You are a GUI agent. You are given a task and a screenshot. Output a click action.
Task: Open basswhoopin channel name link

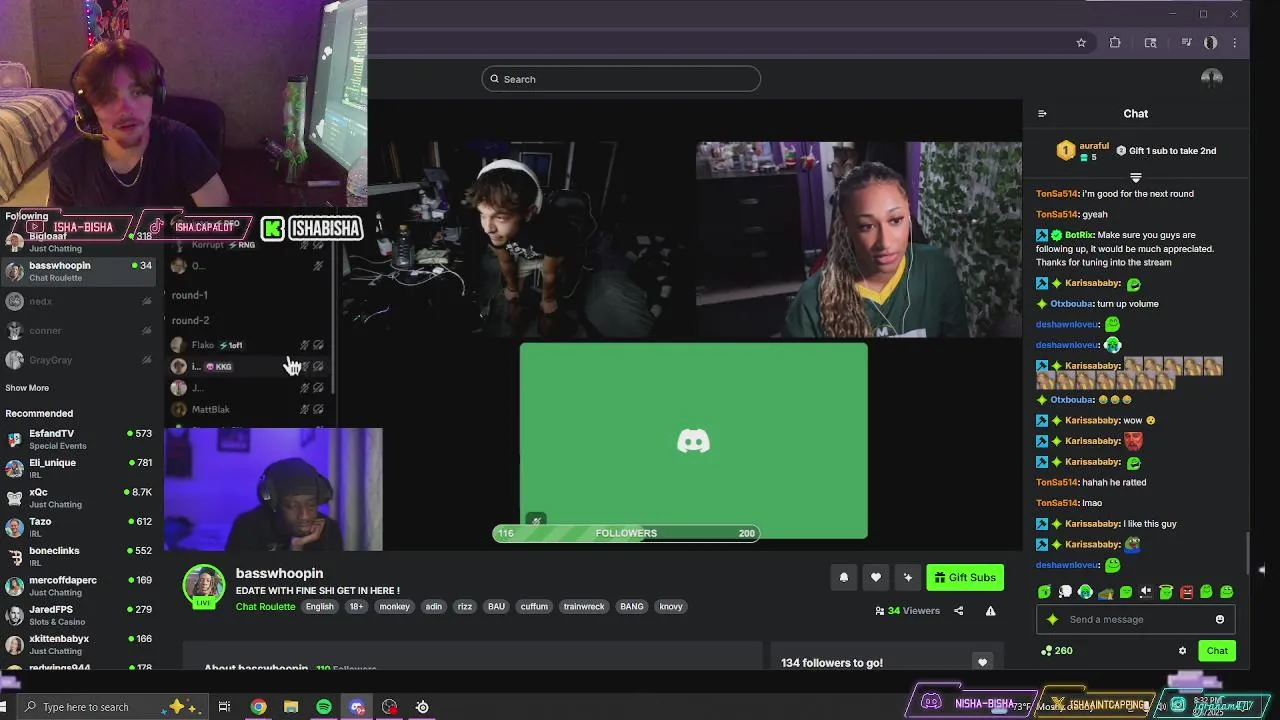tap(279, 573)
